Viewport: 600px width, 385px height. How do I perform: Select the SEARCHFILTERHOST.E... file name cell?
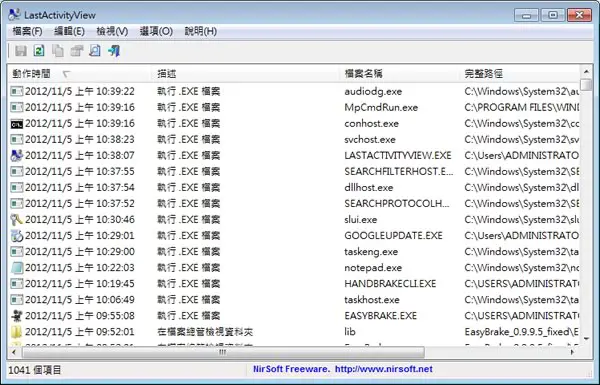[x=399, y=171]
